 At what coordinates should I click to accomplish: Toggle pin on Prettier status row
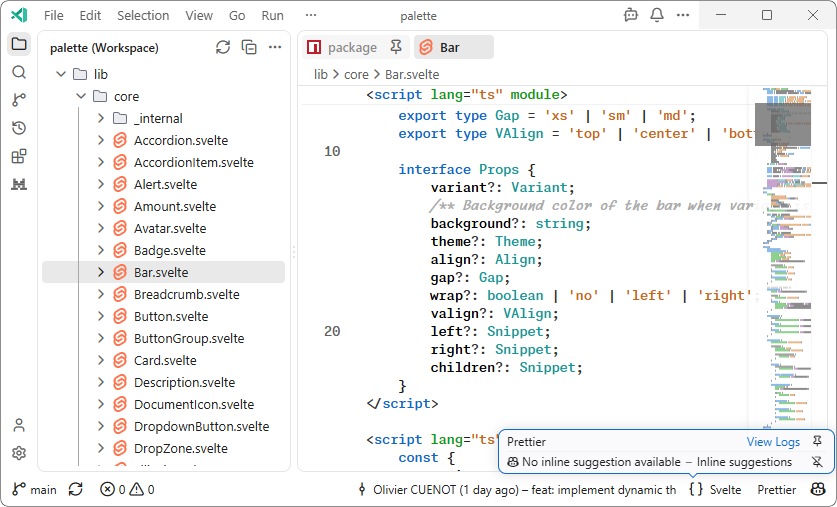pyautogui.click(x=817, y=441)
